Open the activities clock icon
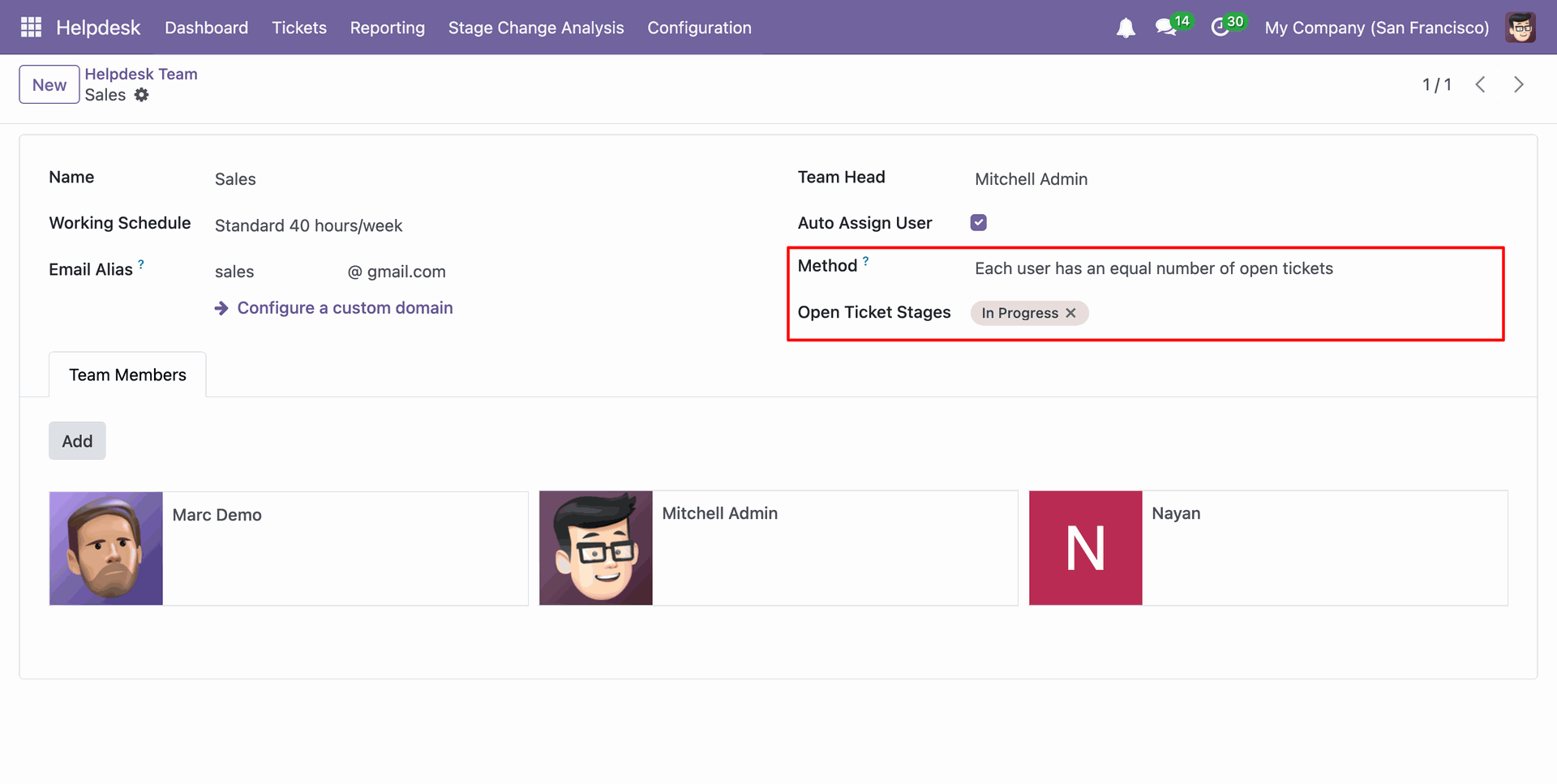Image resolution: width=1557 pixels, height=784 pixels. click(x=1220, y=28)
